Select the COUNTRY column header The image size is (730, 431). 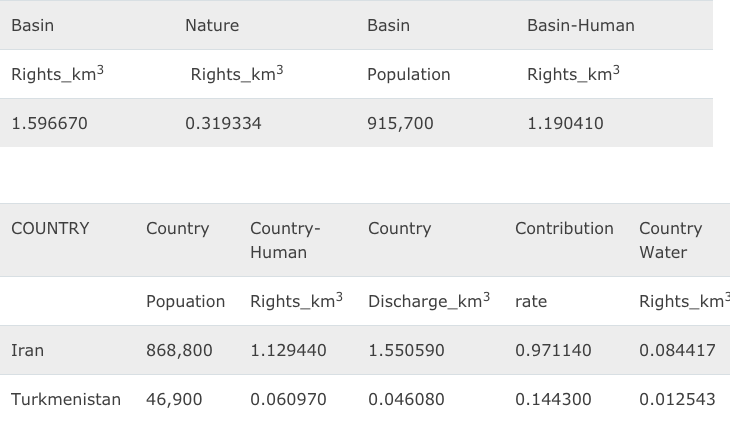pyautogui.click(x=50, y=229)
